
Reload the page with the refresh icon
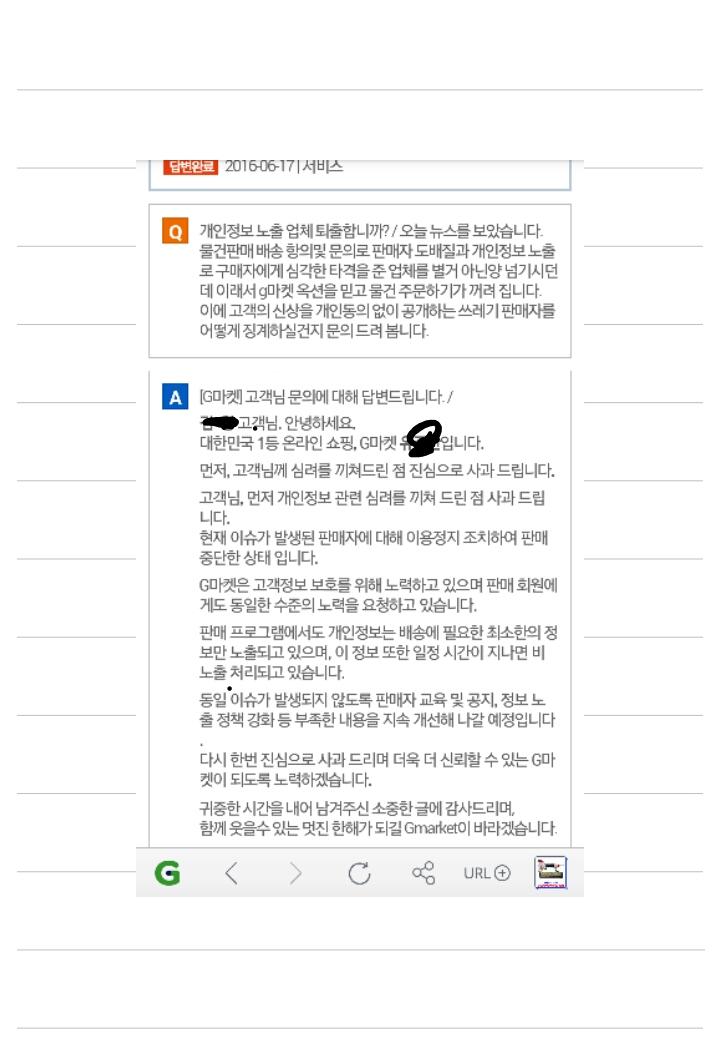point(359,873)
